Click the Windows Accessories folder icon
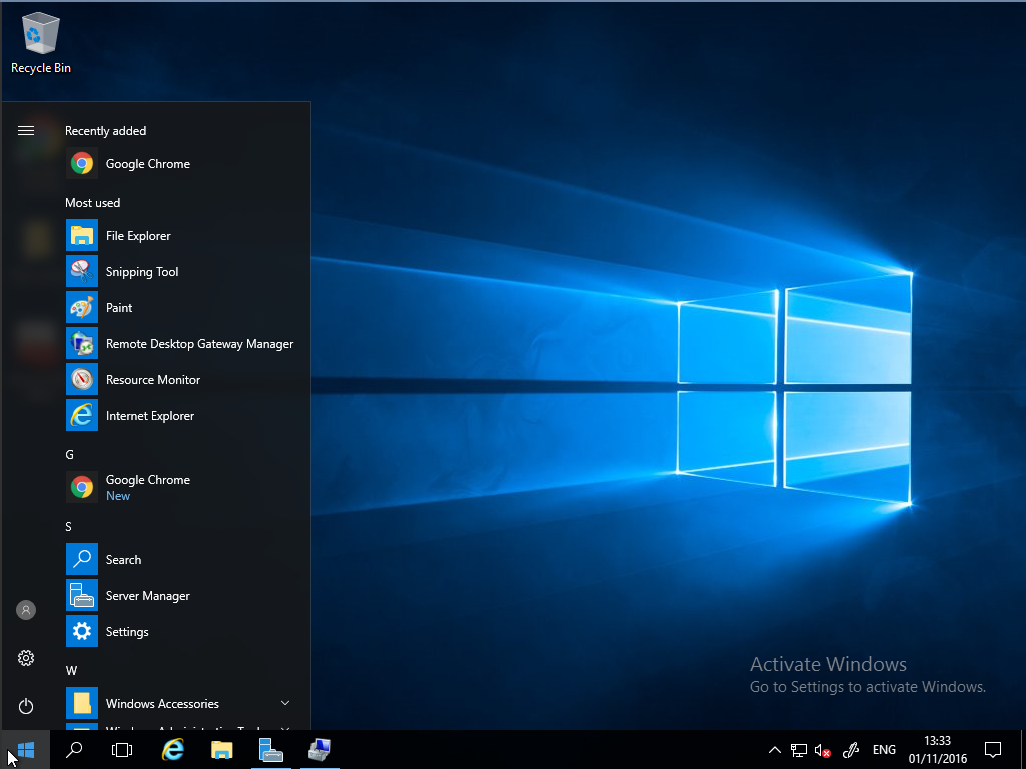The width and height of the screenshot is (1026, 769). pyautogui.click(x=82, y=703)
